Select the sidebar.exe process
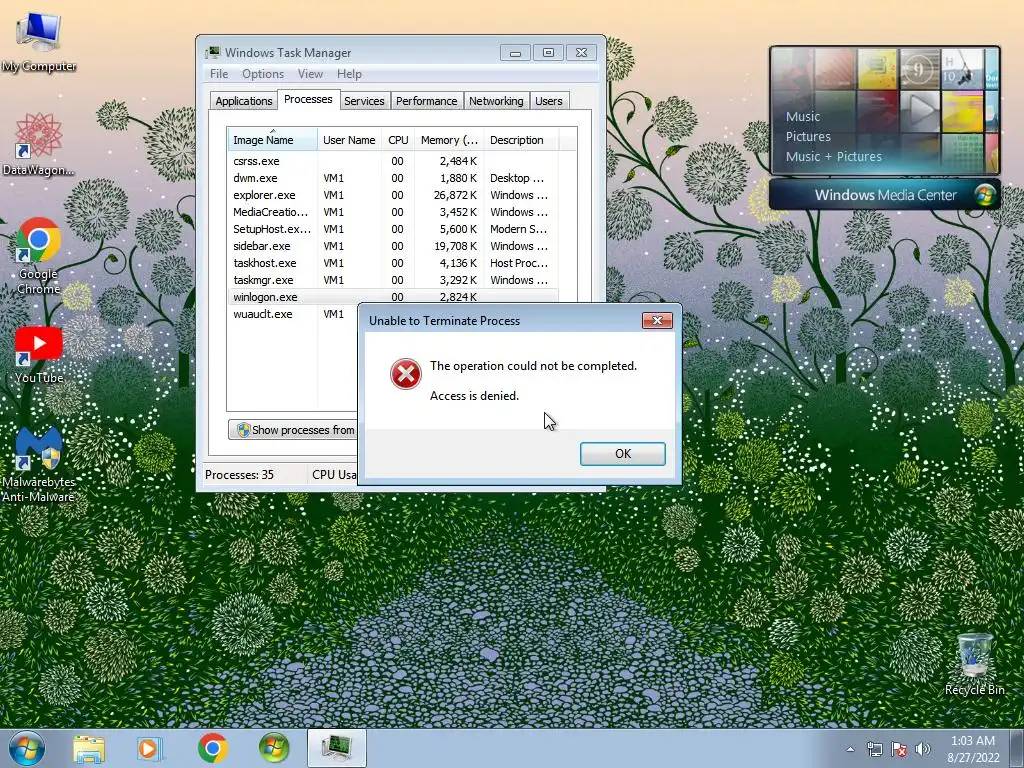This screenshot has height=768, width=1024. pos(393,246)
